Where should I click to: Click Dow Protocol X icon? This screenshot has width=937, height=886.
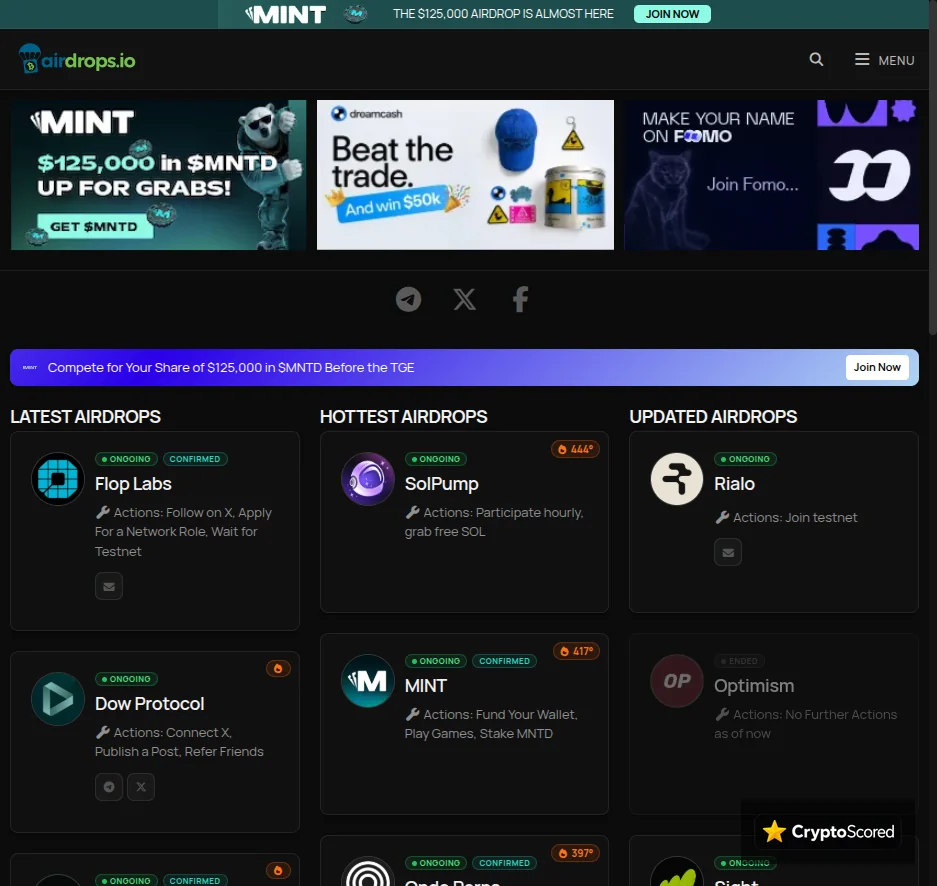(x=141, y=787)
